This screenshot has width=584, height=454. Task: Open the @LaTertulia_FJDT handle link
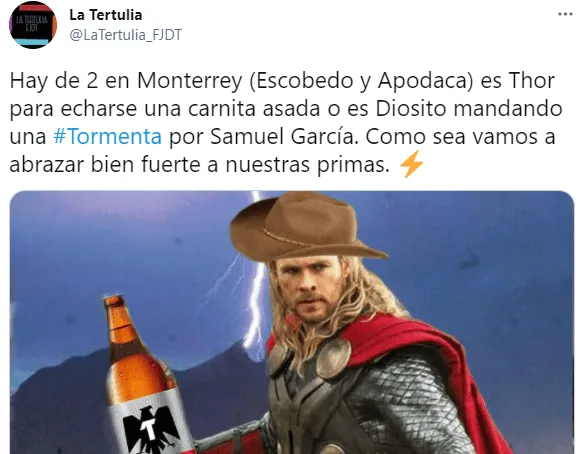[x=126, y=35]
